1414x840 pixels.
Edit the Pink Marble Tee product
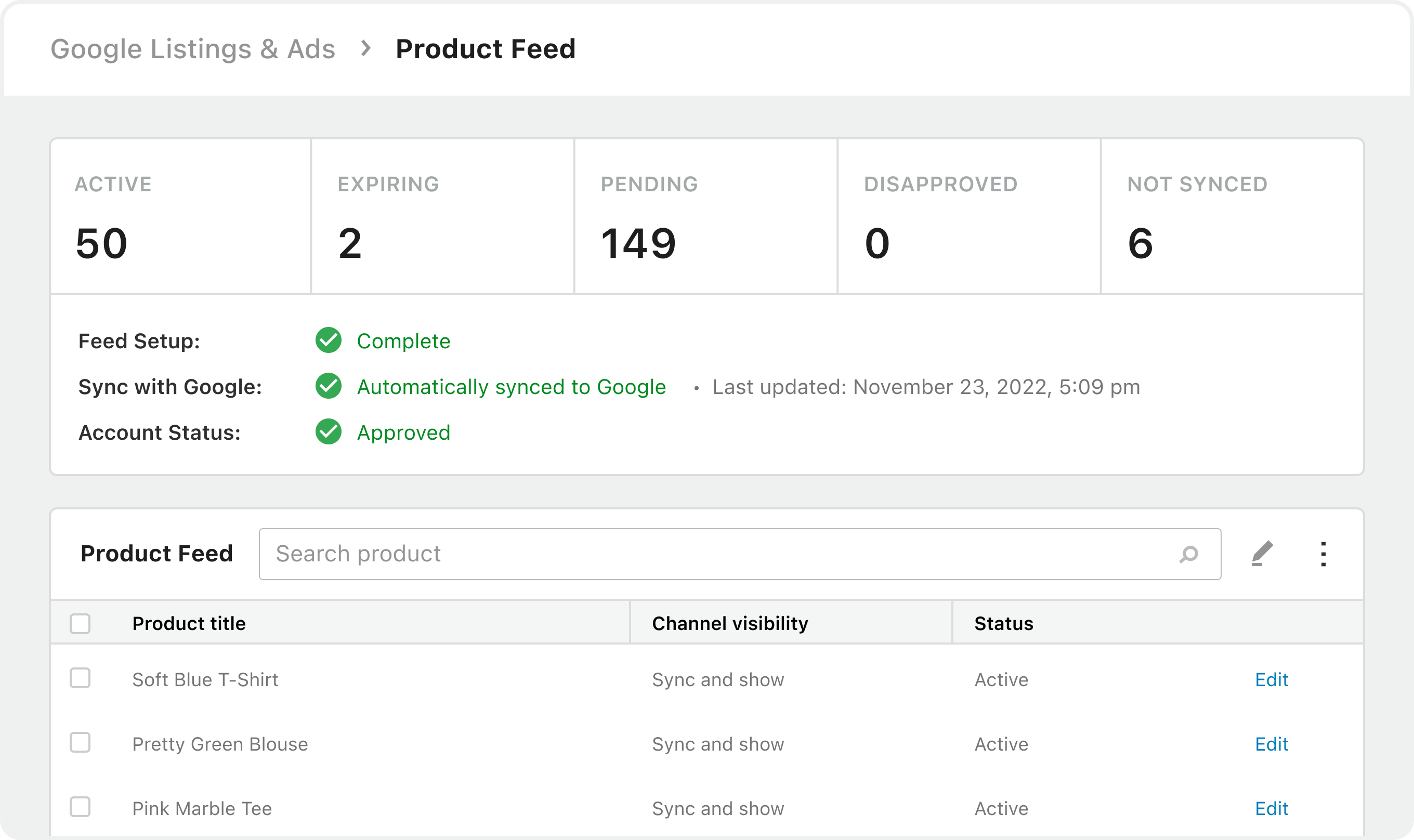(x=1272, y=808)
